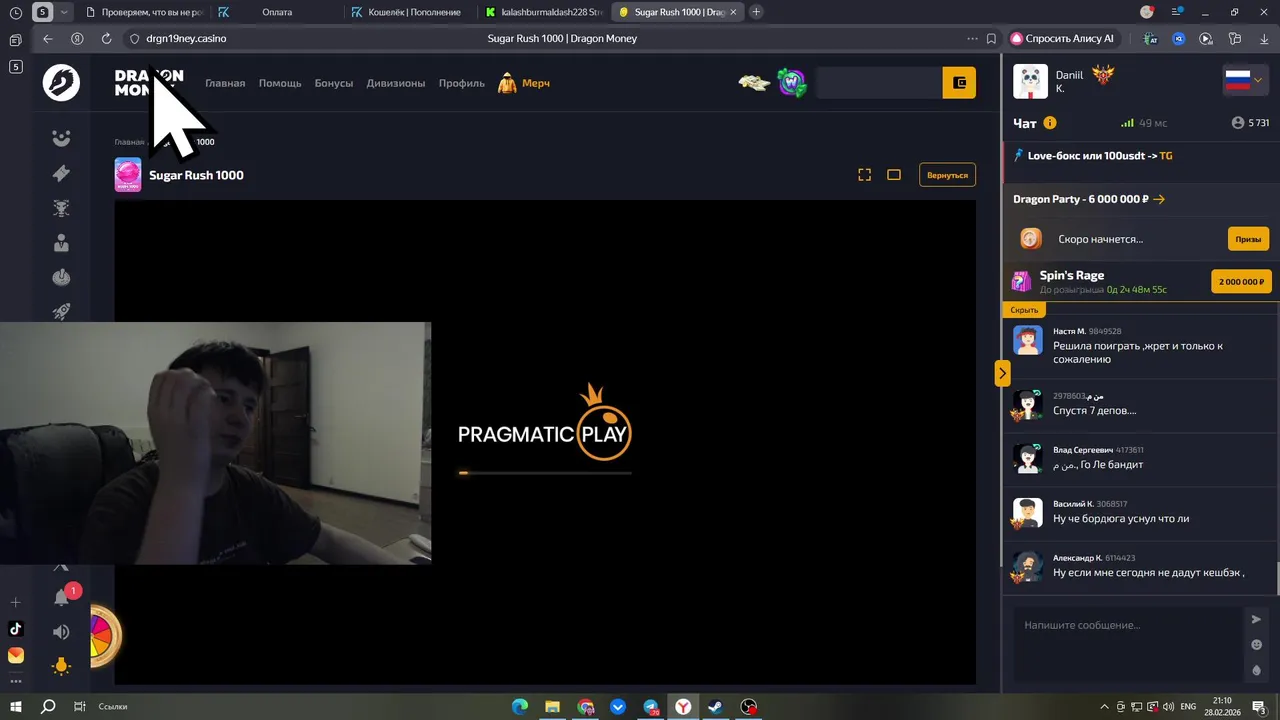The image size is (1280, 720).
Task: Click the drgn19ney.casino address bar
Action: [186, 39]
